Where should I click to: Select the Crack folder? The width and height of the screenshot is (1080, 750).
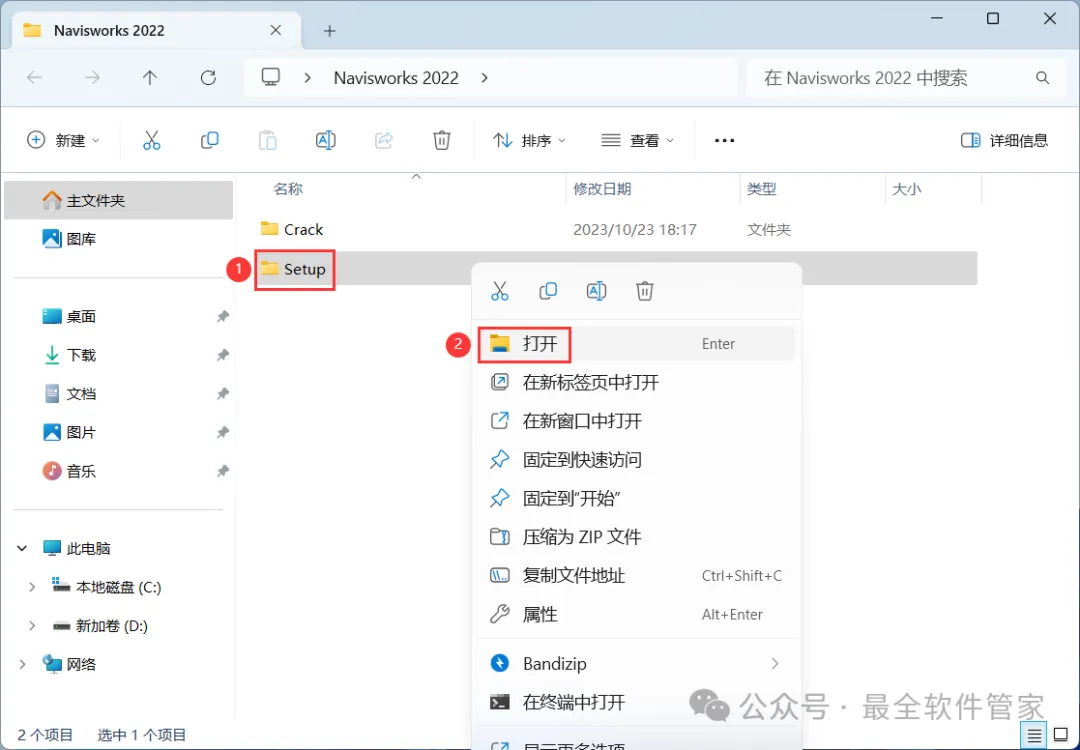(292, 229)
